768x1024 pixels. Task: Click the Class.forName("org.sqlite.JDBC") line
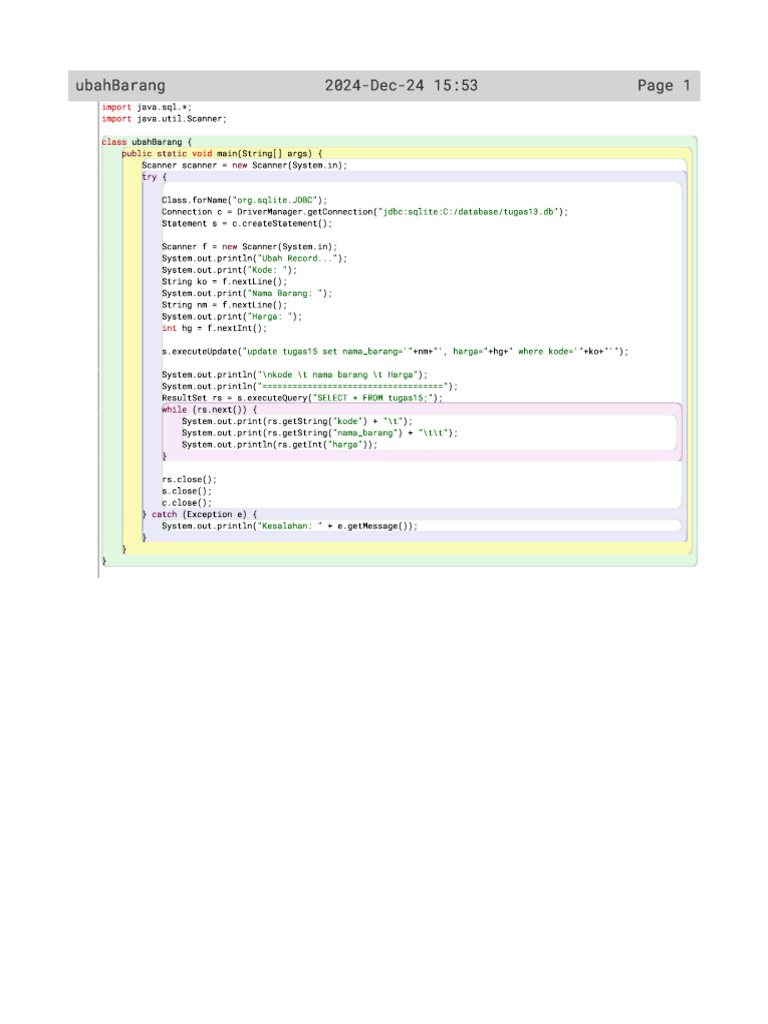(x=244, y=200)
